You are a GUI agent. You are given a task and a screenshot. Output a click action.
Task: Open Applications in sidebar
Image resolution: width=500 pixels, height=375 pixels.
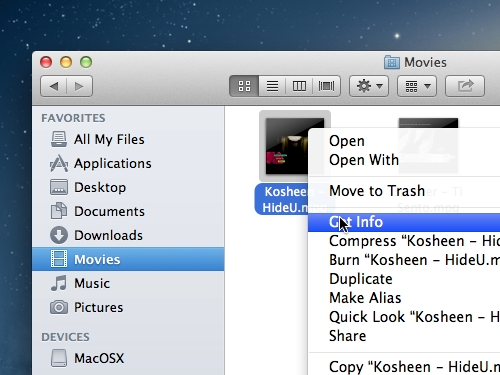pyautogui.click(x=128, y=163)
